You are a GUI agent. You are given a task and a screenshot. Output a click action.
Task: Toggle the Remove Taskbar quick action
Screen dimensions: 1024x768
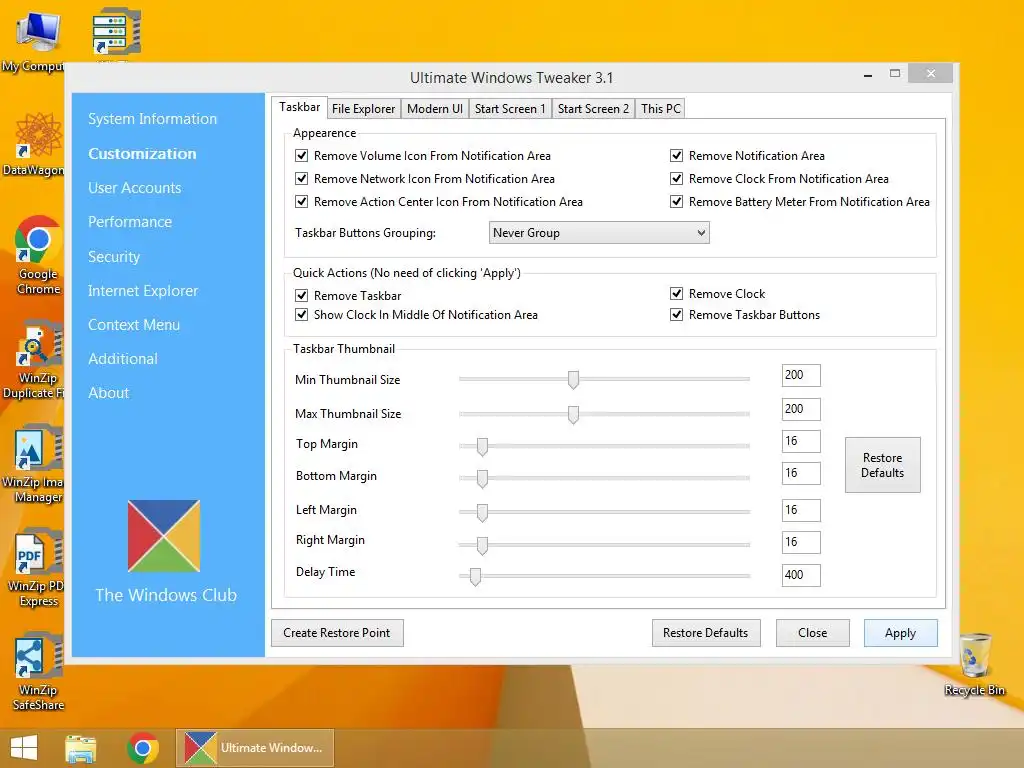point(301,295)
